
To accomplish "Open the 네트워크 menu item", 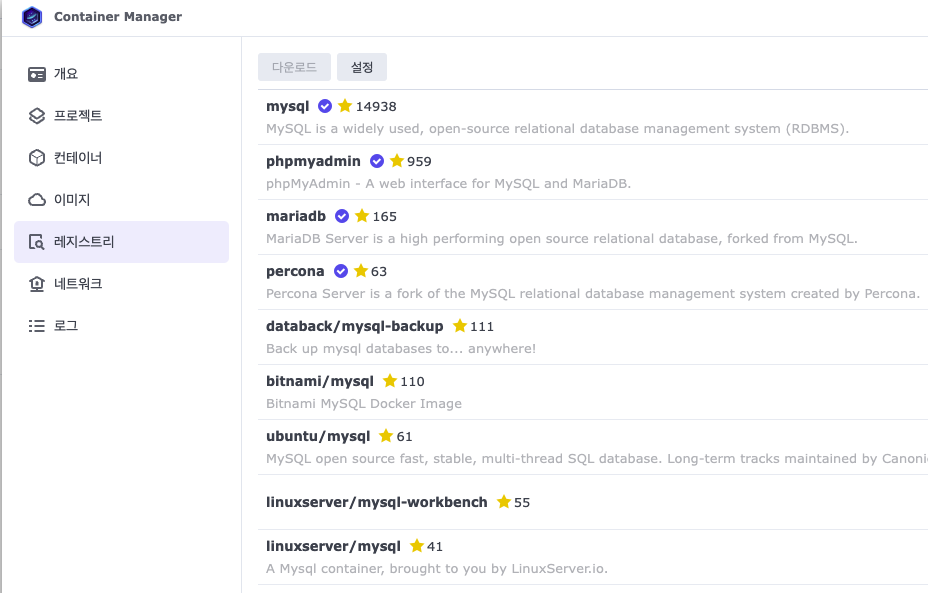I will click(121, 284).
